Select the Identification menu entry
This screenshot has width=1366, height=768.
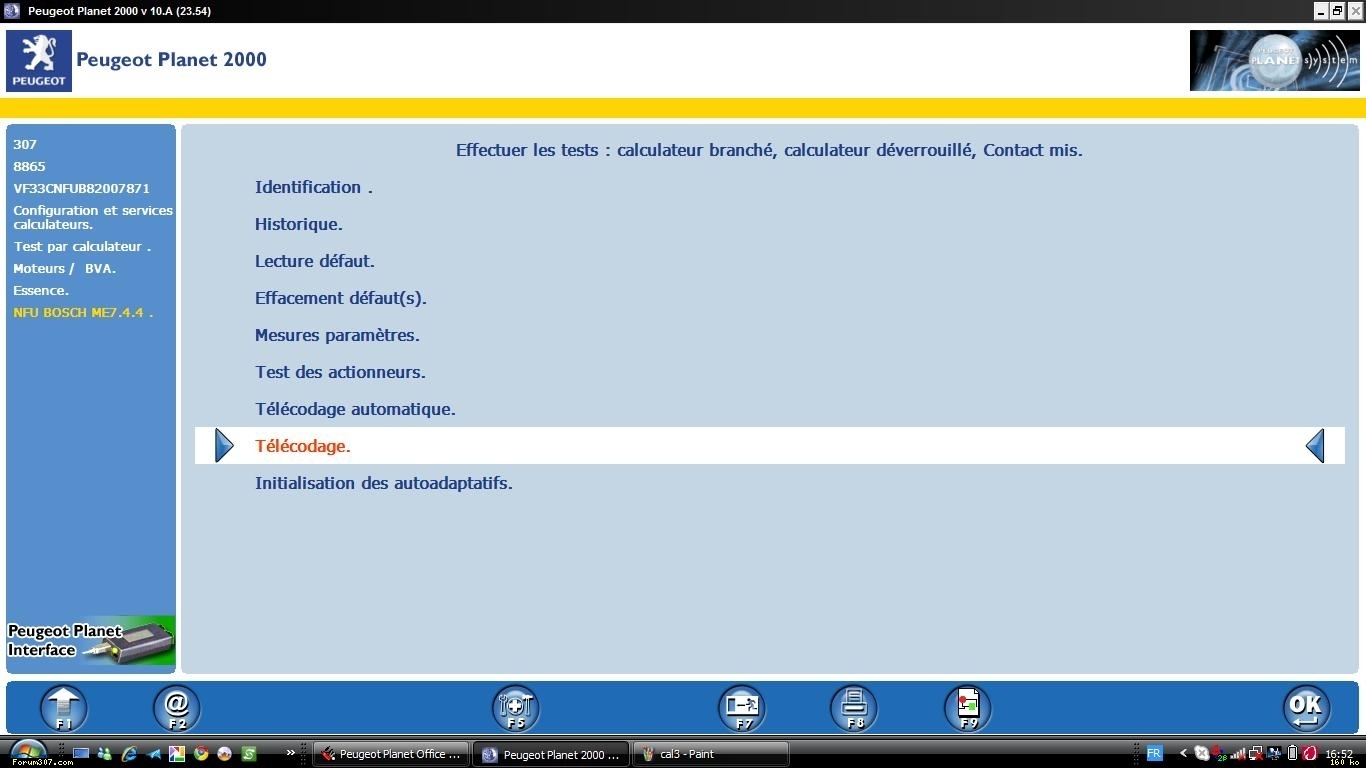click(x=313, y=188)
